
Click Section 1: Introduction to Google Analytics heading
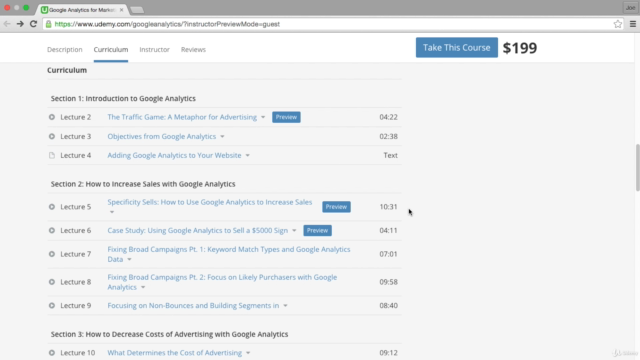tap(123, 98)
